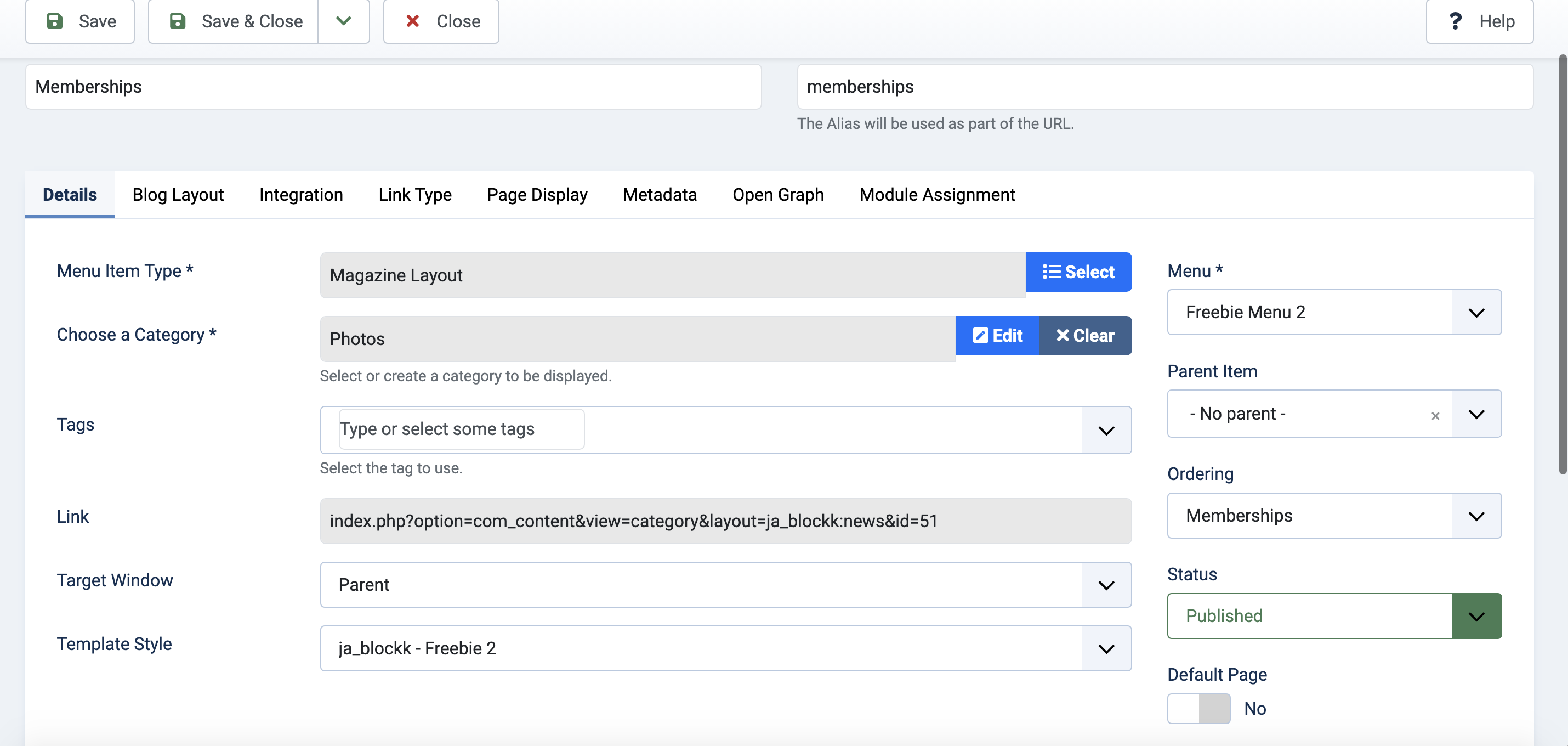Toggle the Default Page switch
This screenshot has height=746, width=1568.
click(x=1198, y=708)
